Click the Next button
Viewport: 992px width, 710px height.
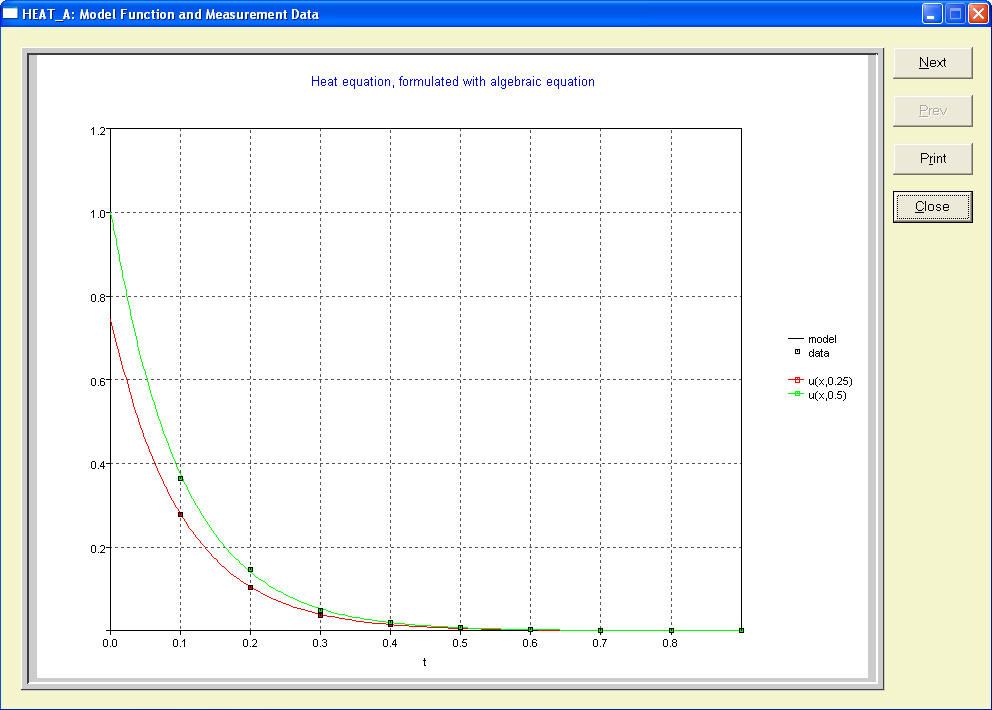point(932,62)
